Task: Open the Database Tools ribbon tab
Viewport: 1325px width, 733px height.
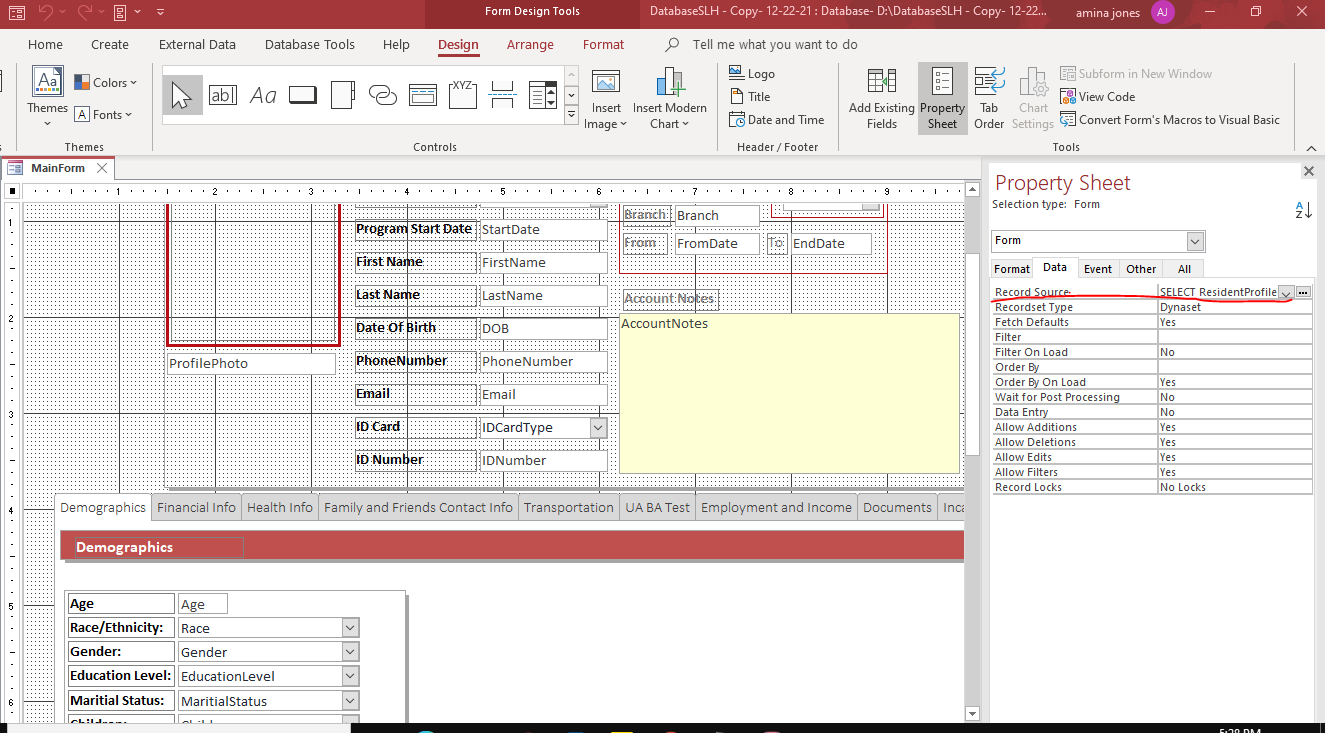Action: point(310,44)
